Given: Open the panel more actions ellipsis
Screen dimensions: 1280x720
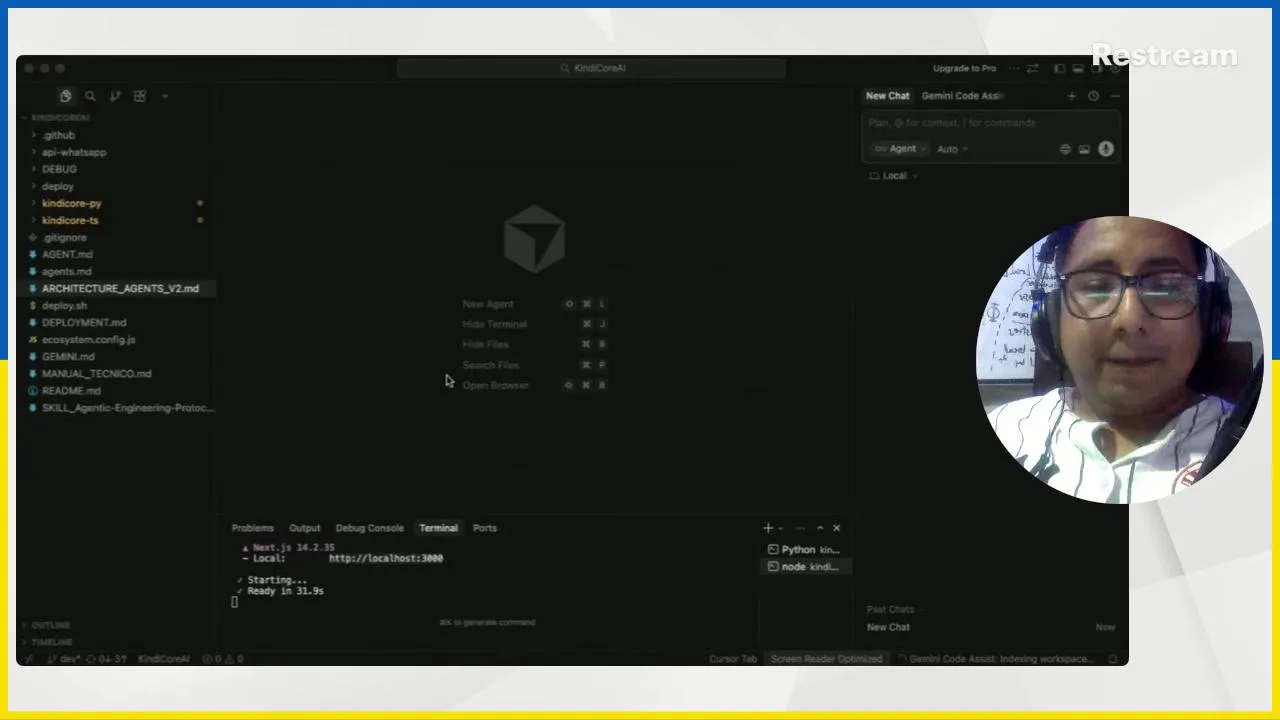Looking at the screenshot, I should click(x=800, y=528).
